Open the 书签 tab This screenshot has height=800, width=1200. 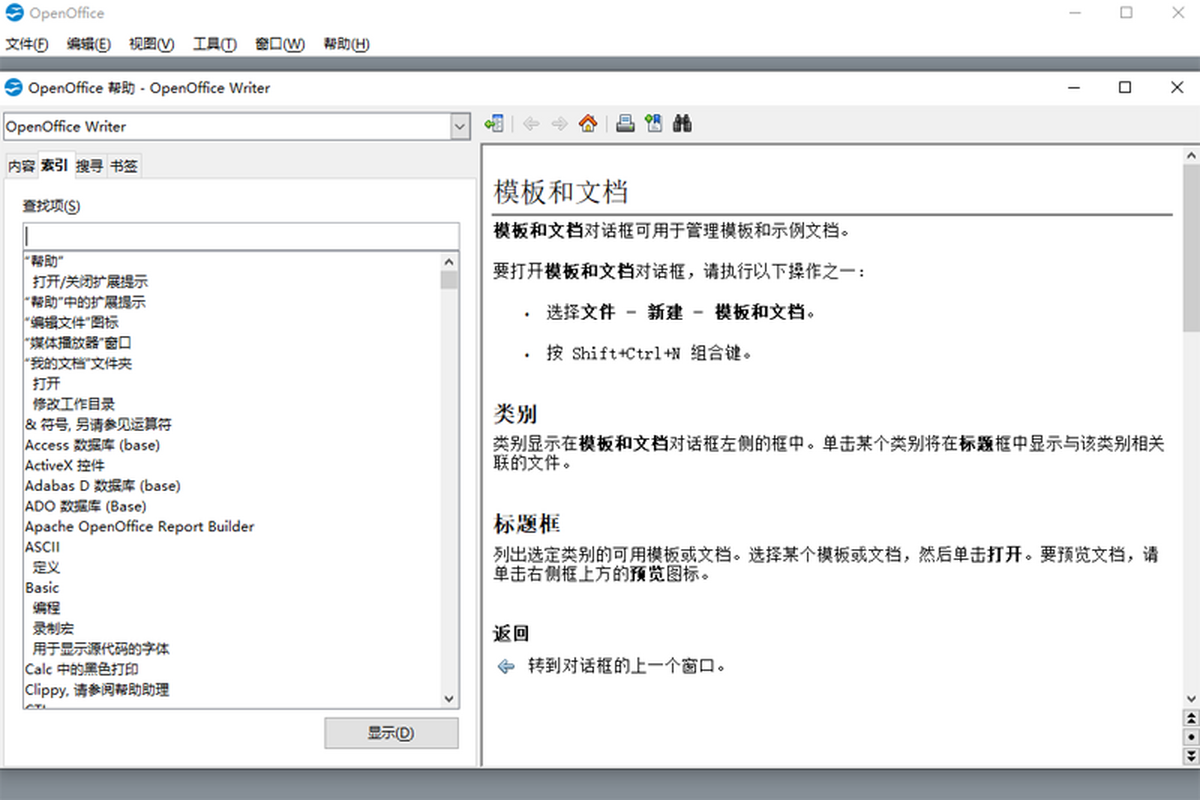[124, 166]
